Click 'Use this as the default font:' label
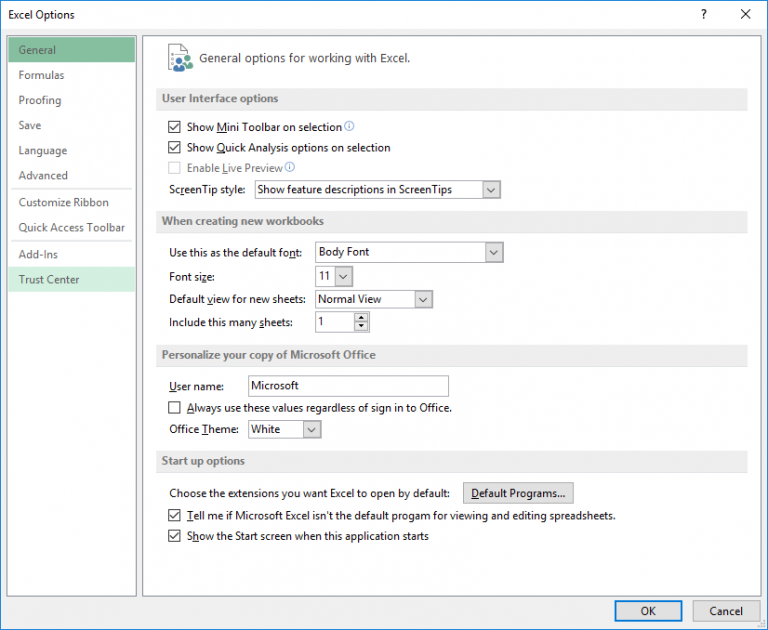This screenshot has height=630, width=768. pyautogui.click(x=236, y=253)
